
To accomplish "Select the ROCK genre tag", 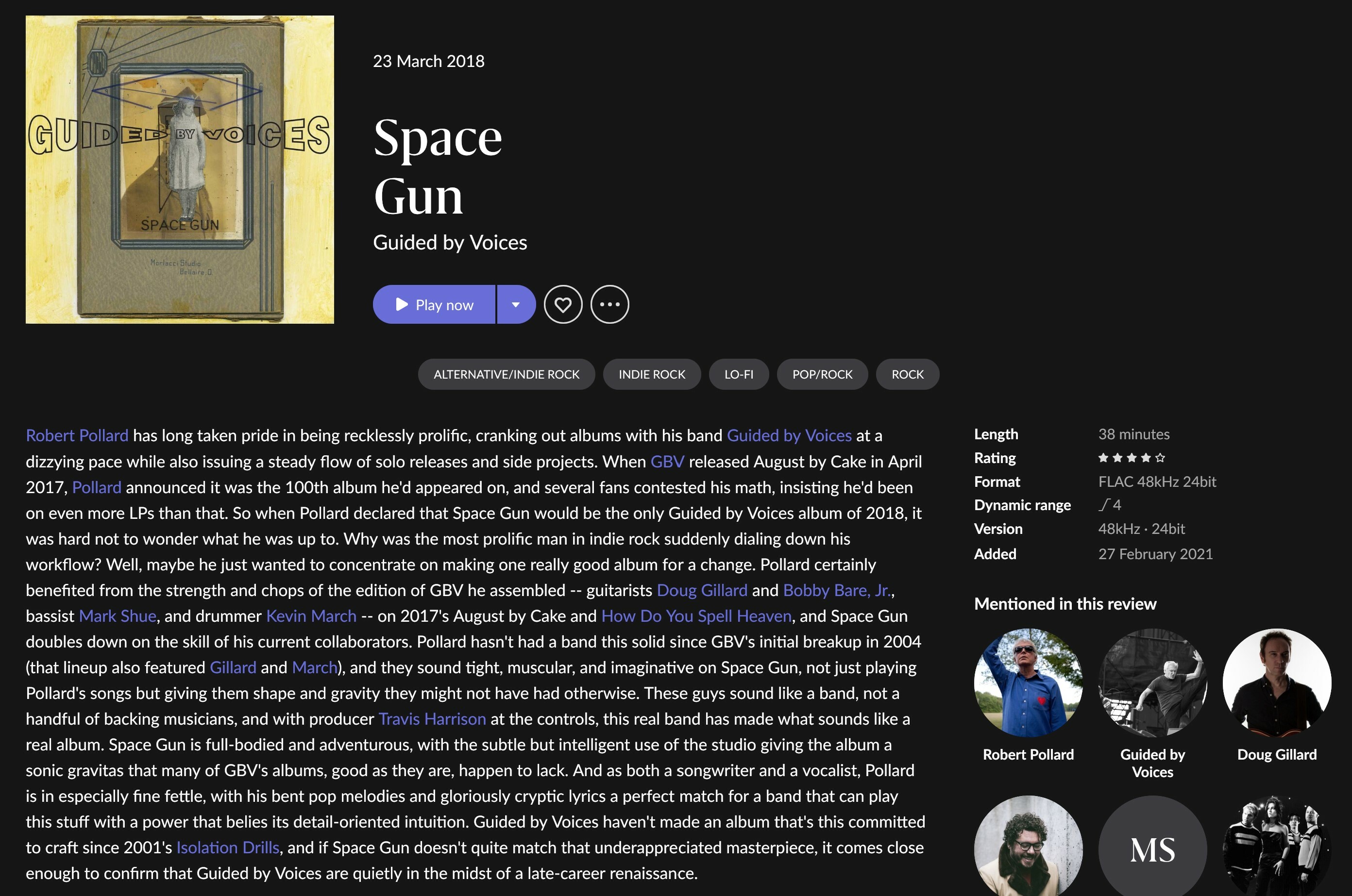I will 907,374.
